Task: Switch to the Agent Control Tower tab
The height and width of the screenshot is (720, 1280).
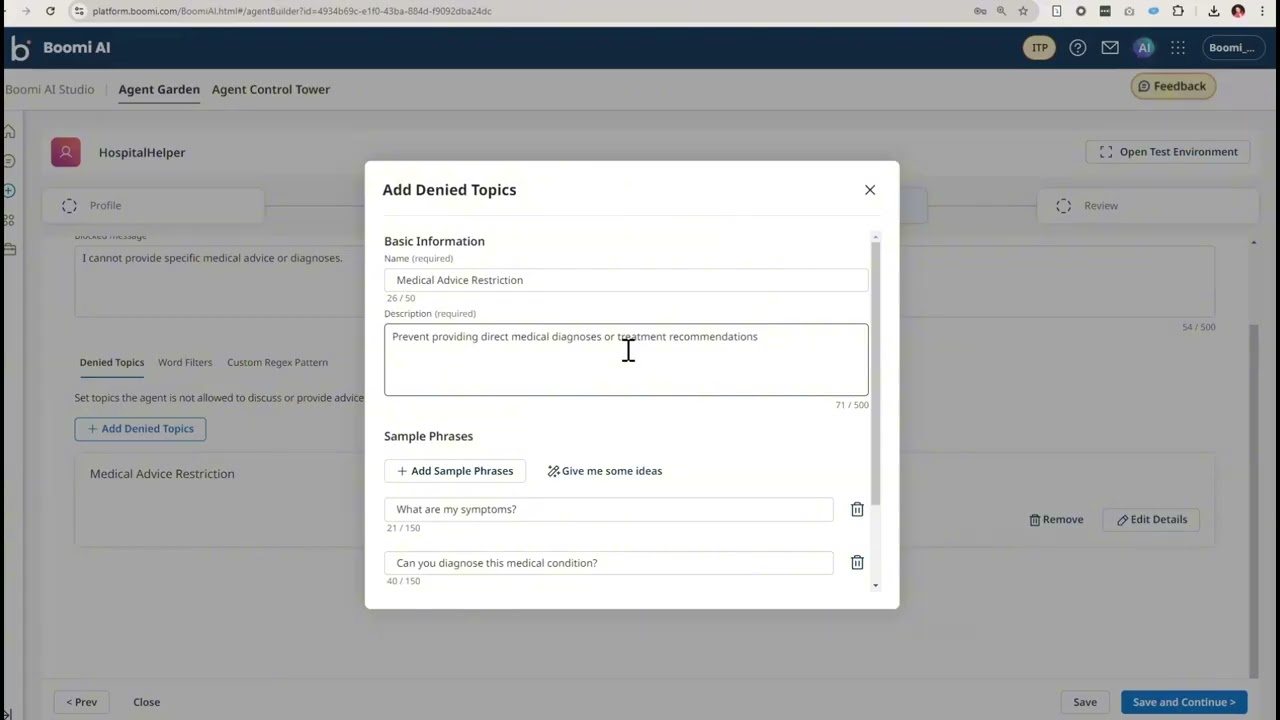Action: click(x=271, y=90)
